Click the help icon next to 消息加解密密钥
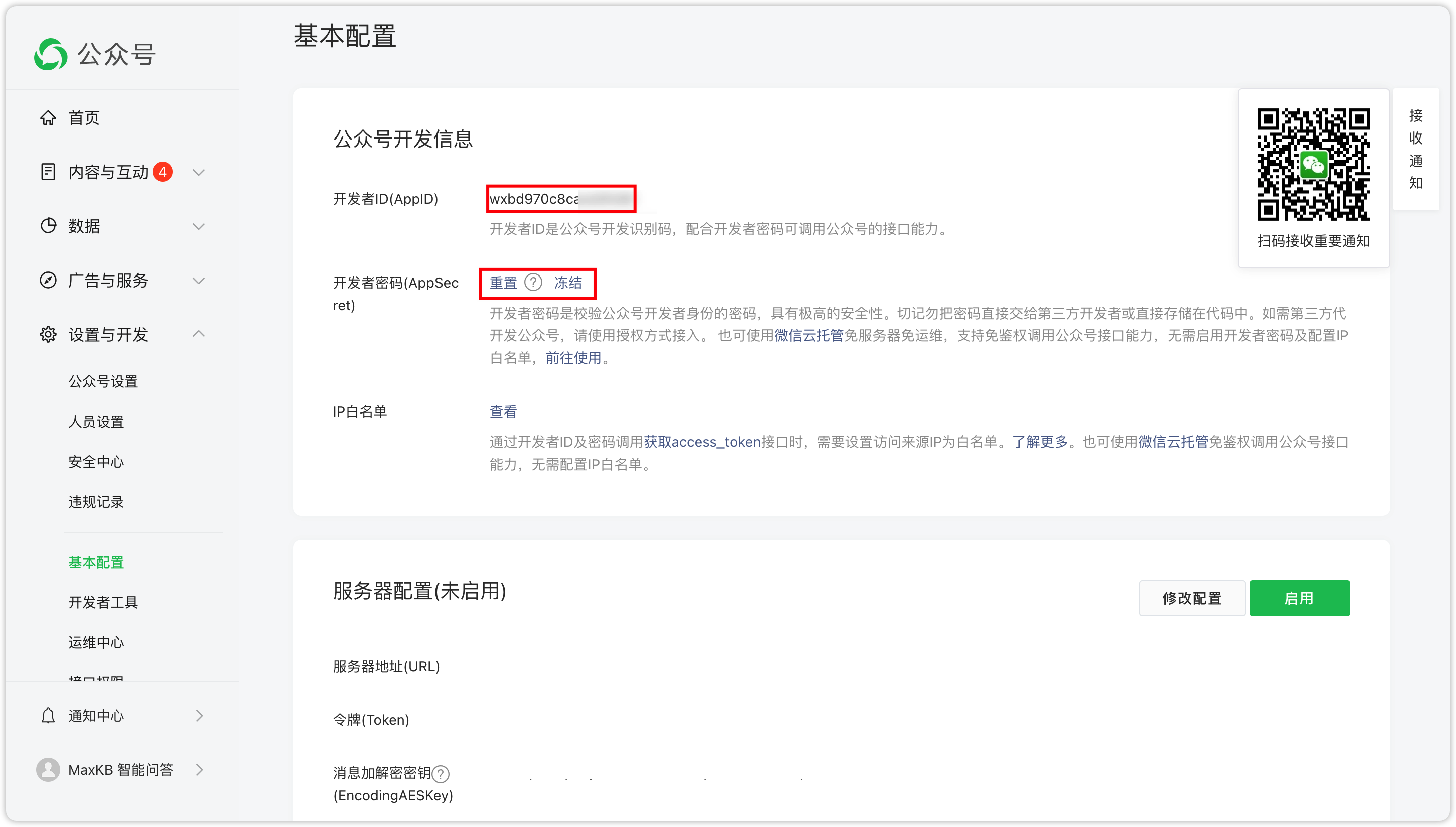Viewport: 1456px width, 827px height. click(440, 774)
